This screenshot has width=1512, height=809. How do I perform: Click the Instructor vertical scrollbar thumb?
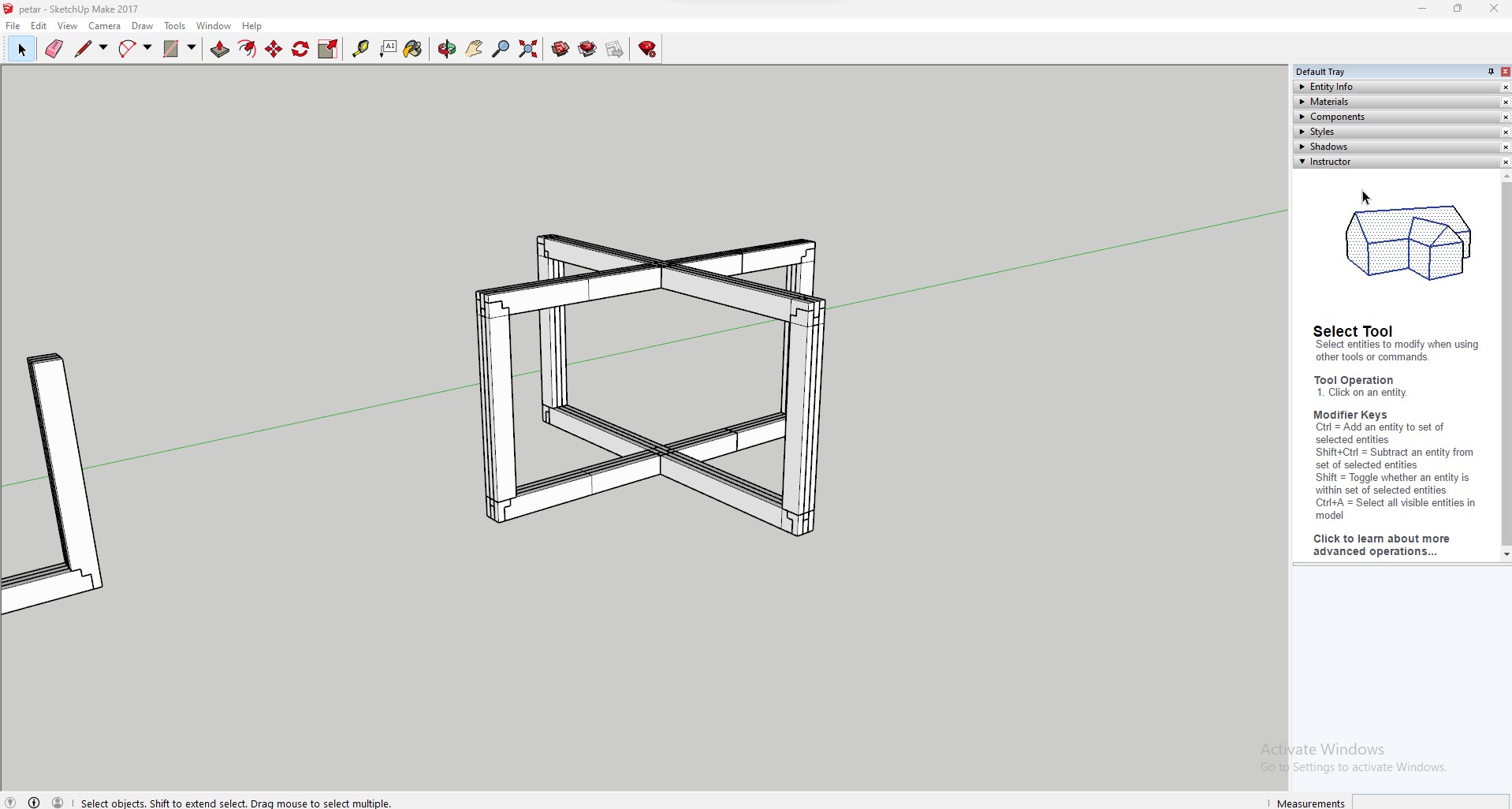pos(1506,363)
